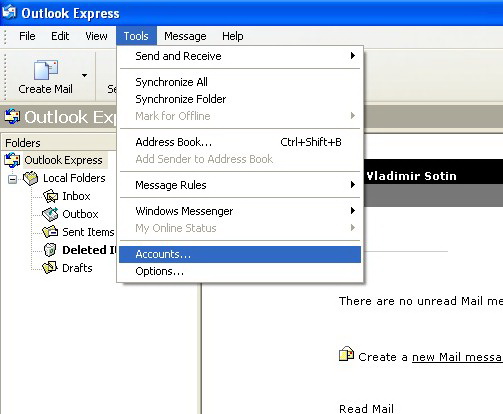The height and width of the screenshot is (414, 503).
Task: Choose Message Rules menu entry
Action: tap(240, 185)
